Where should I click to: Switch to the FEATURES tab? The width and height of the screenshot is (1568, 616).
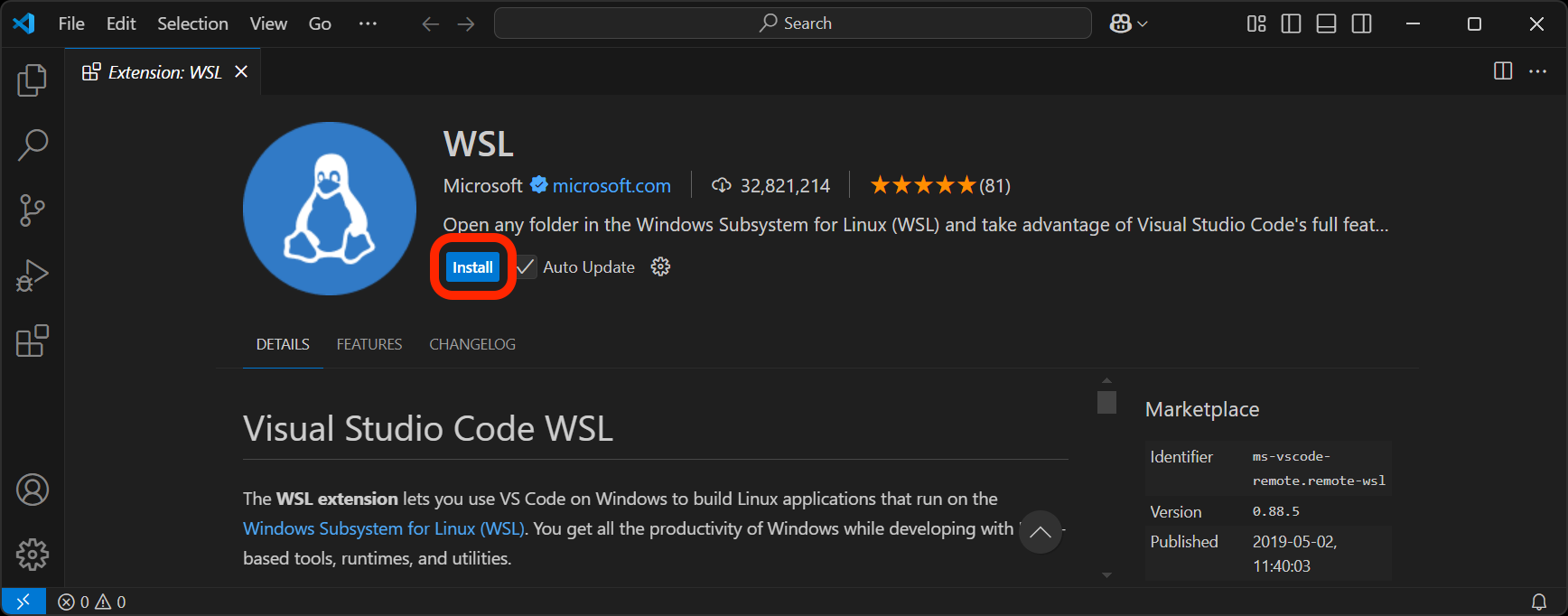[369, 344]
